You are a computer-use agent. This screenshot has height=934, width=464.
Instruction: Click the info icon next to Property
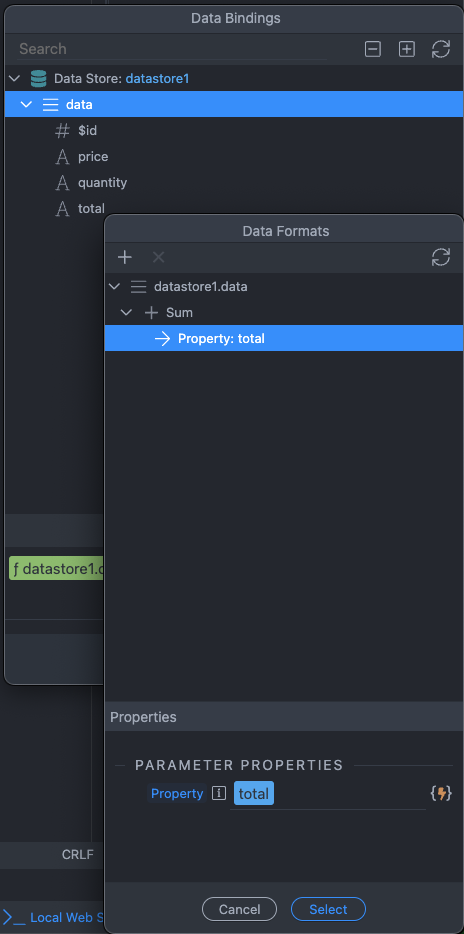(x=219, y=793)
